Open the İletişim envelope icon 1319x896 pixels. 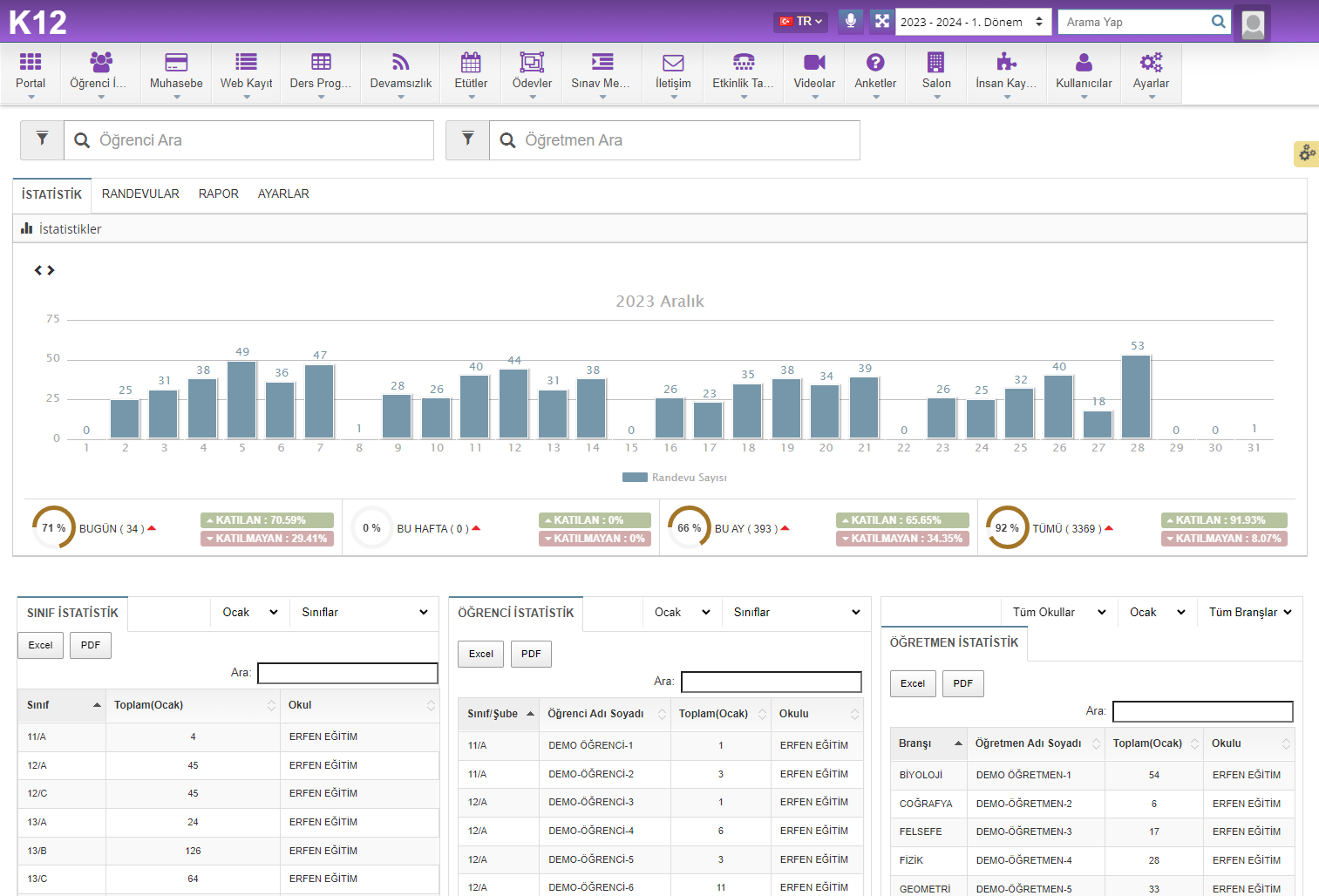click(x=673, y=63)
